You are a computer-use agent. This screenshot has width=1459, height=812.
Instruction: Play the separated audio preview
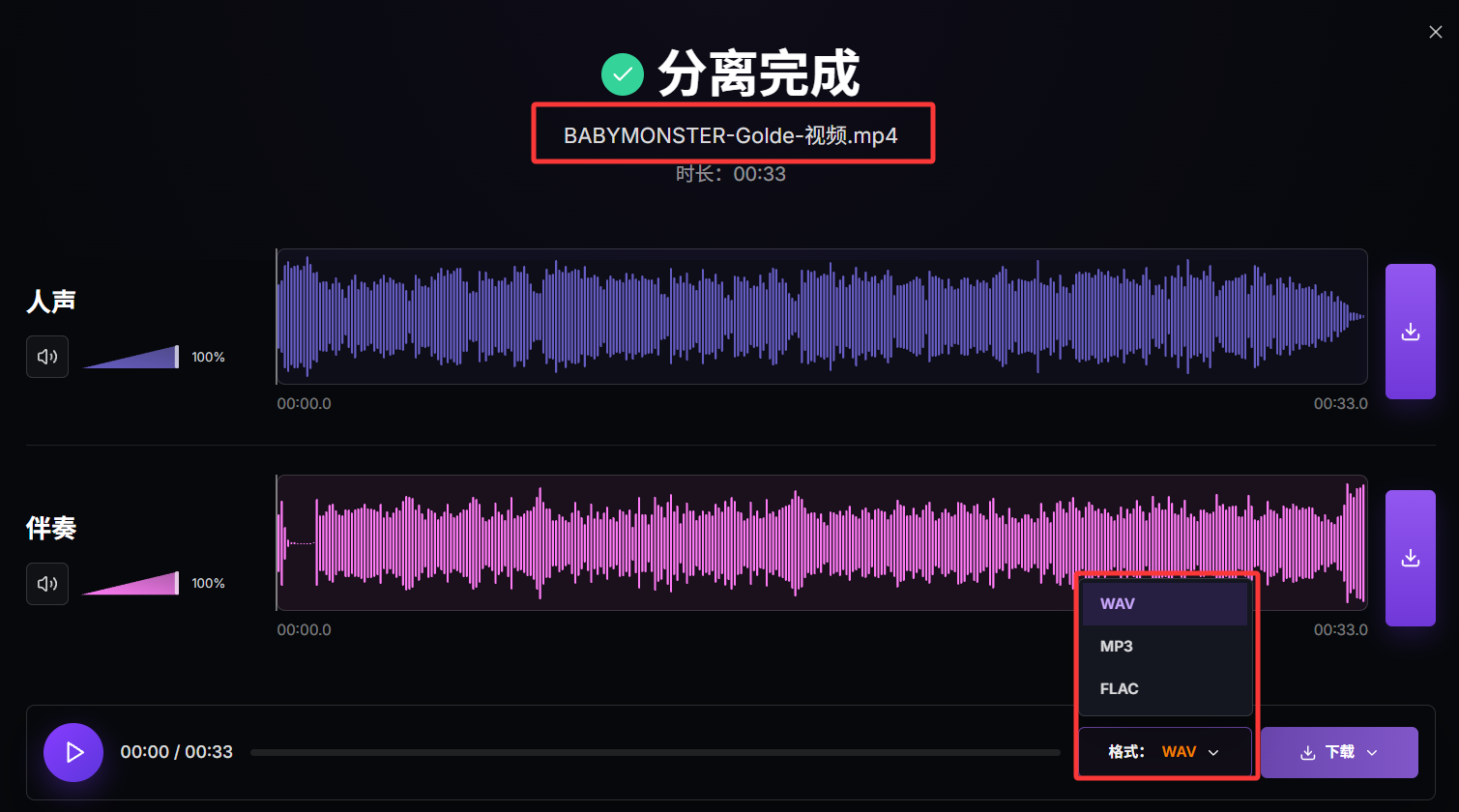pos(73,752)
